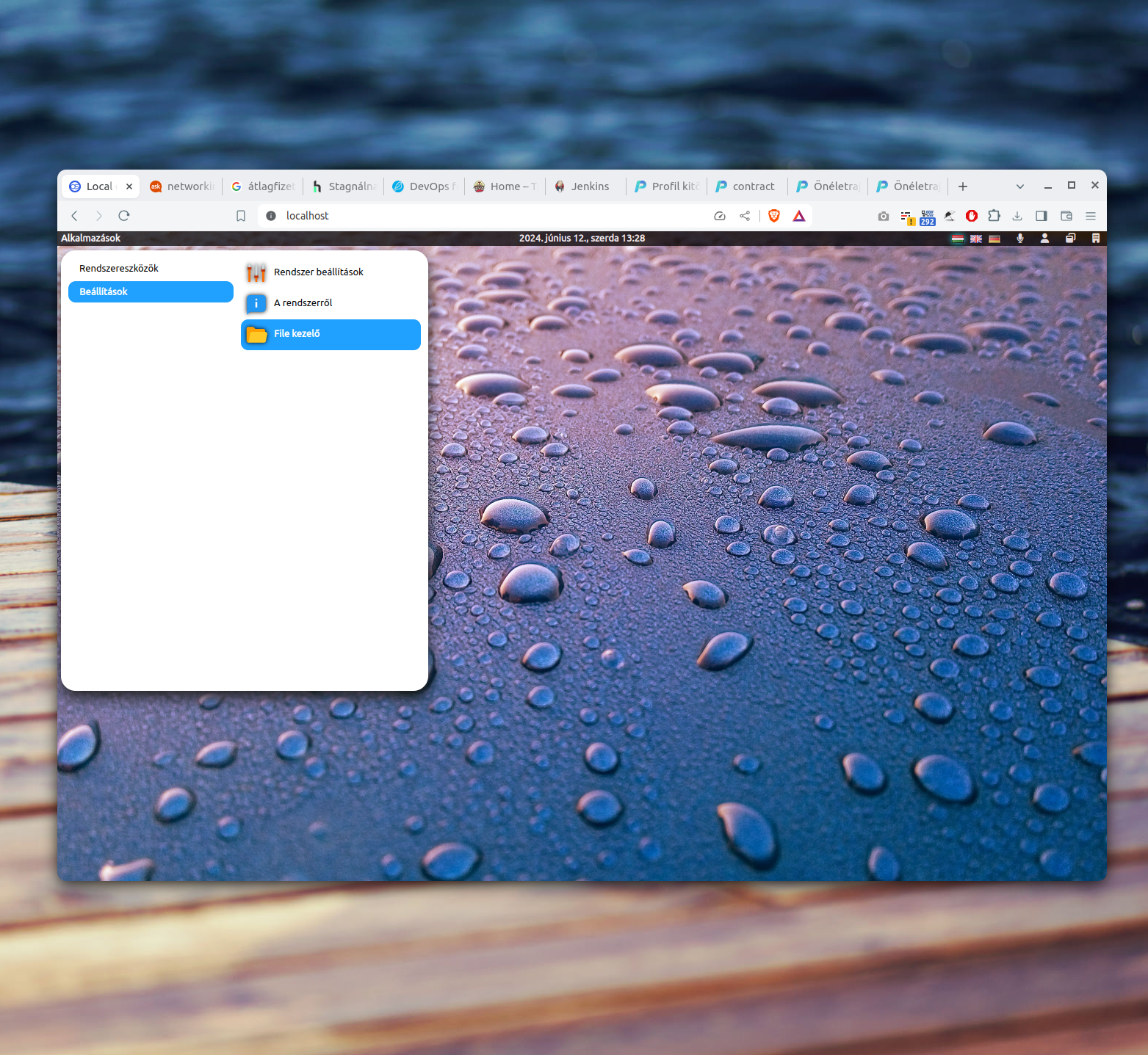Open Brave Rewards triangle icon
This screenshot has width=1148, height=1055.
[799, 216]
